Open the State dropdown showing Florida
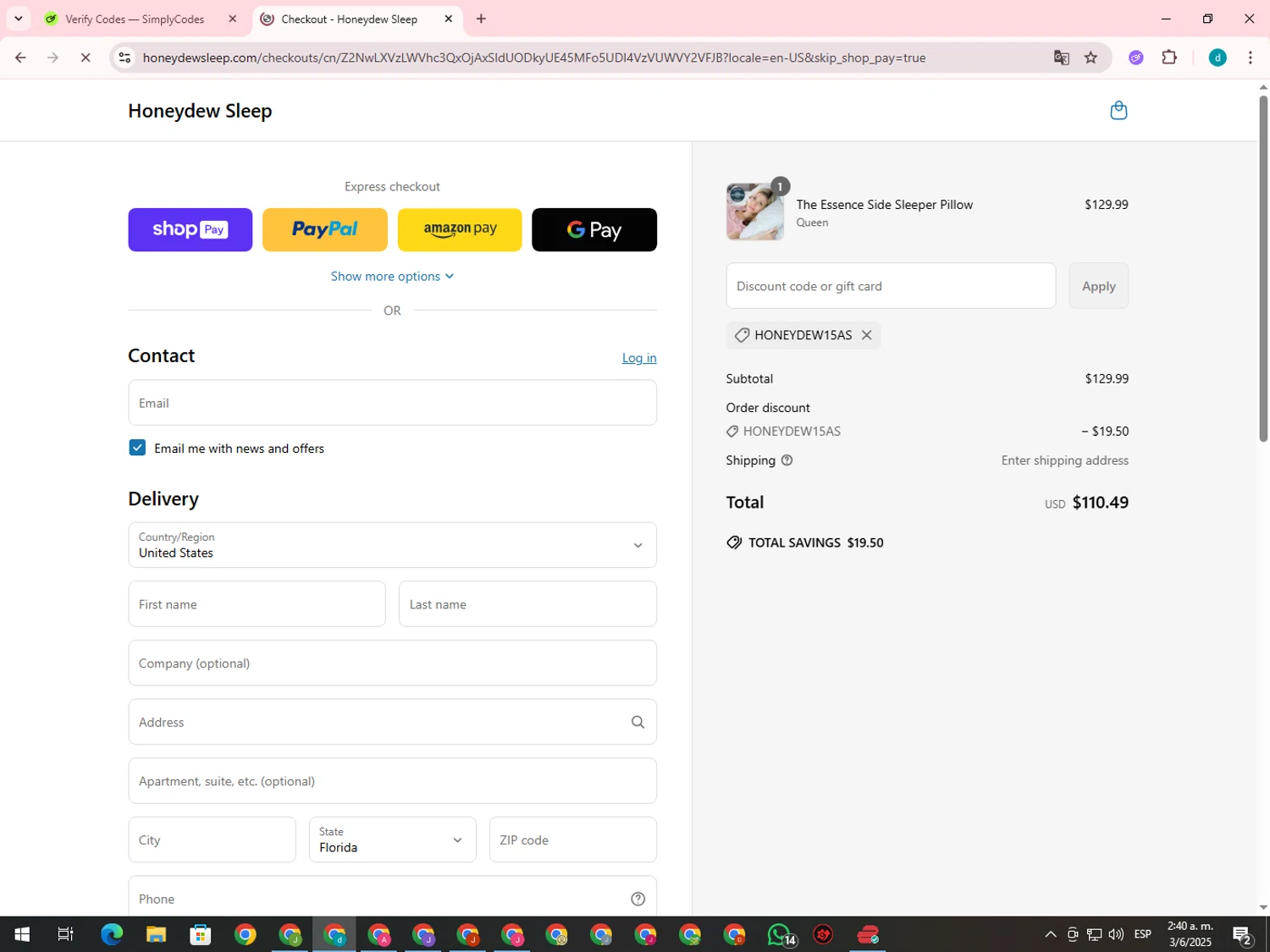The height and width of the screenshot is (952, 1270). pos(392,839)
